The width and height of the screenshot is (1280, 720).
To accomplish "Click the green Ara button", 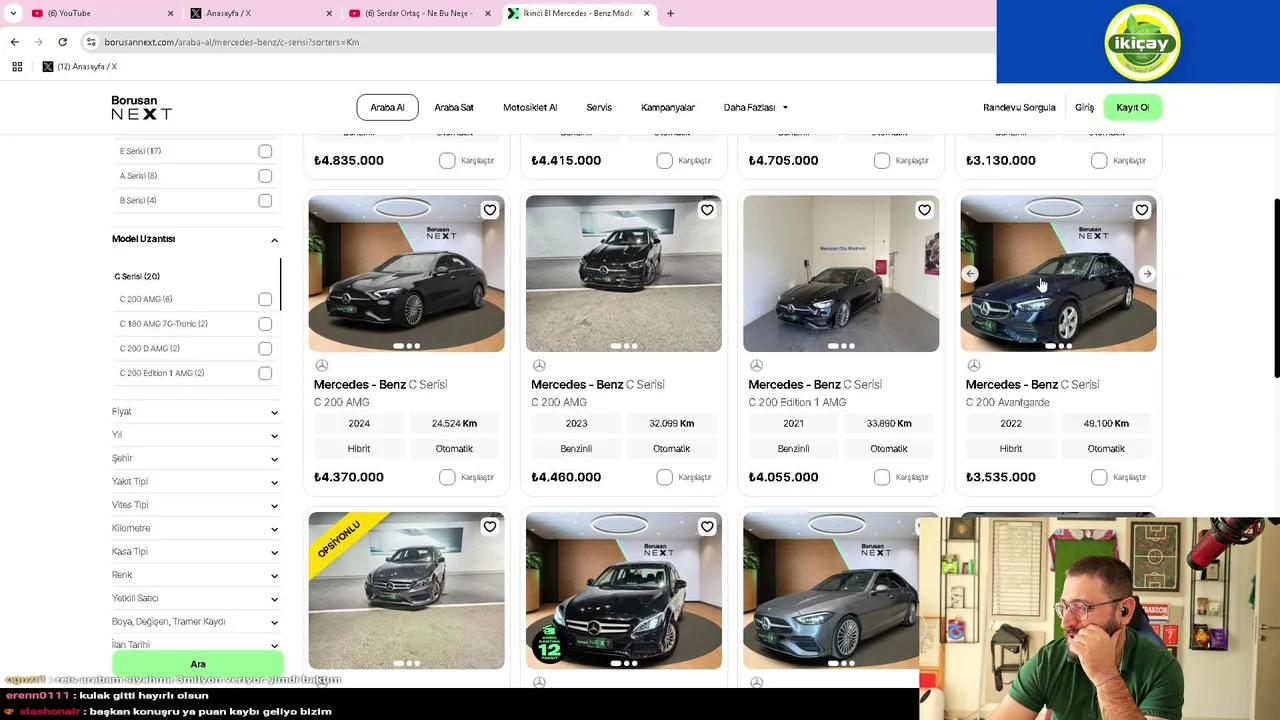I will [198, 664].
